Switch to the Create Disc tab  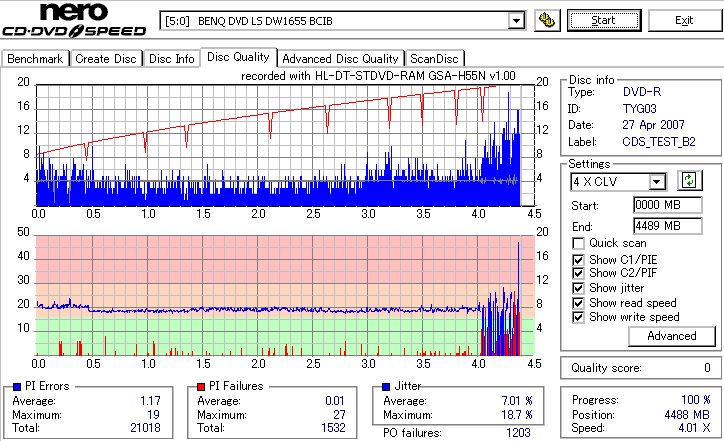106,59
